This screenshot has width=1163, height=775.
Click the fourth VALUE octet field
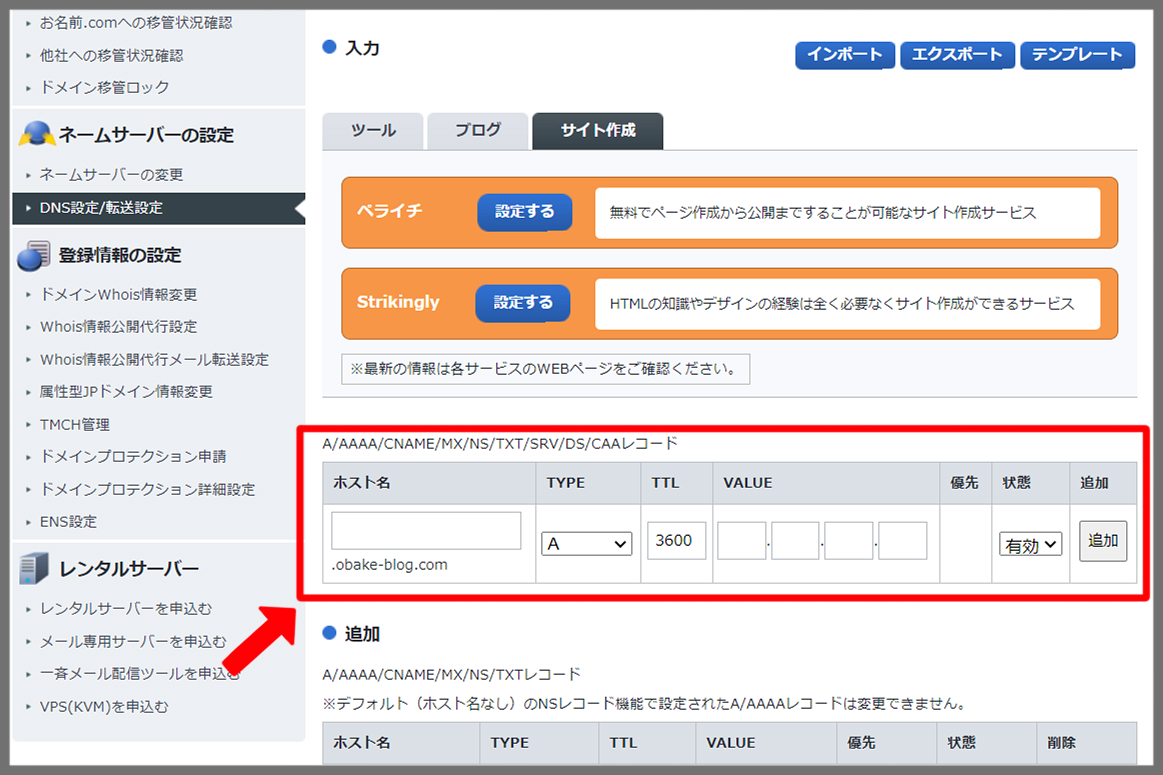[x=903, y=541]
